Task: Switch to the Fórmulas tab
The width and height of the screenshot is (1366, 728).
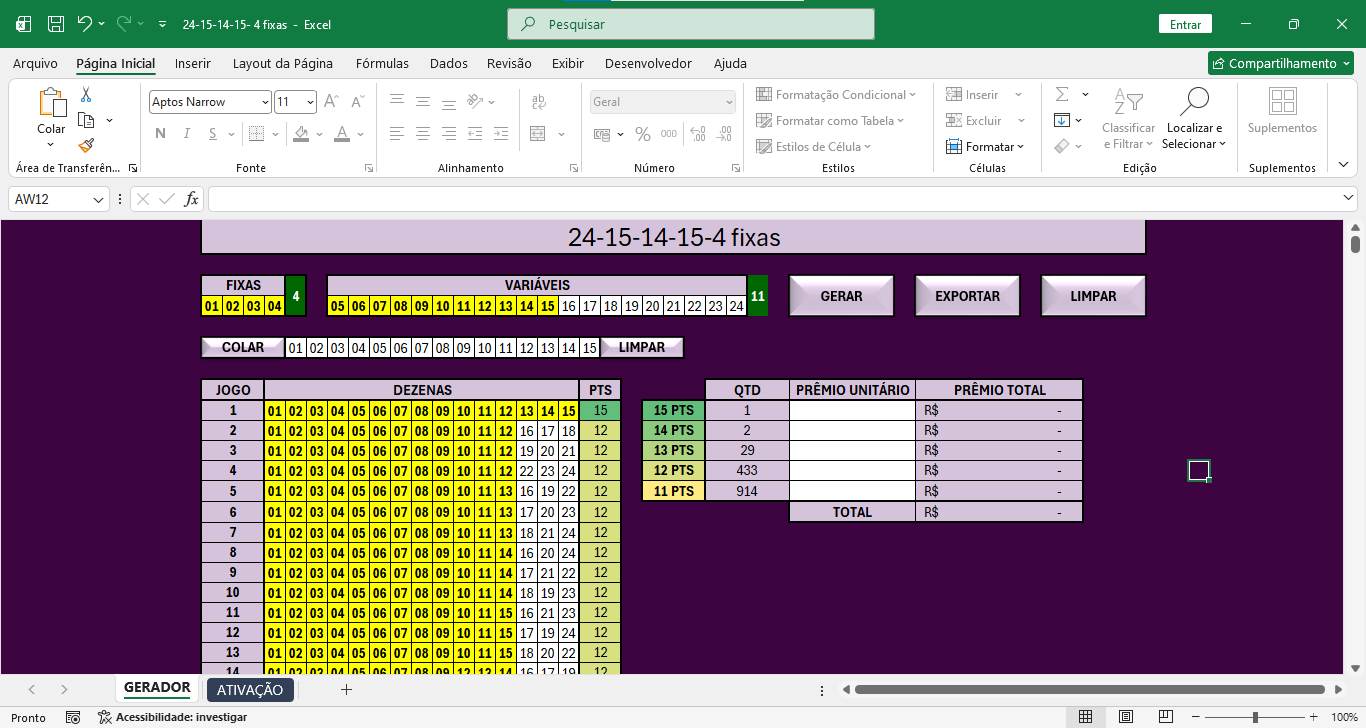Action: (382, 63)
